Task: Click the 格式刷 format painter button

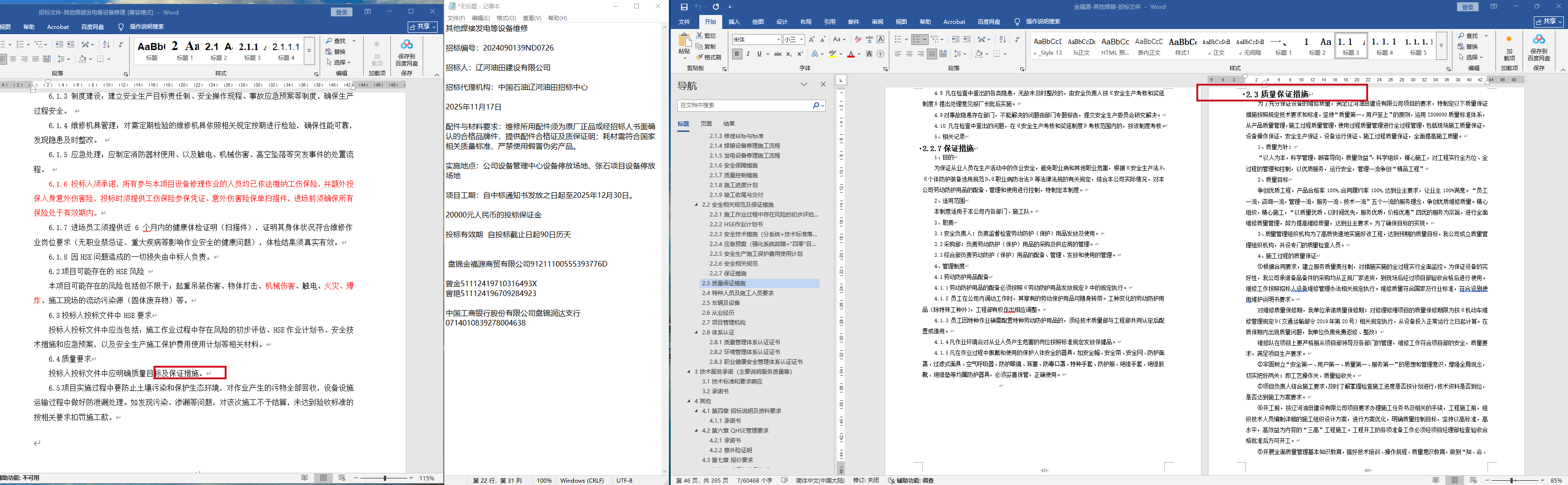Action: tap(709, 57)
